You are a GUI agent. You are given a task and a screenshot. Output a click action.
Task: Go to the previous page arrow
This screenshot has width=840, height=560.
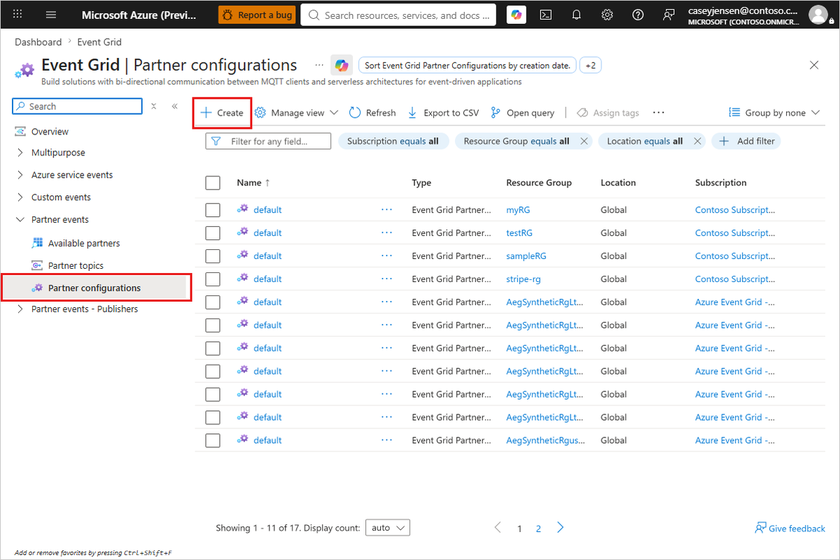click(x=498, y=527)
